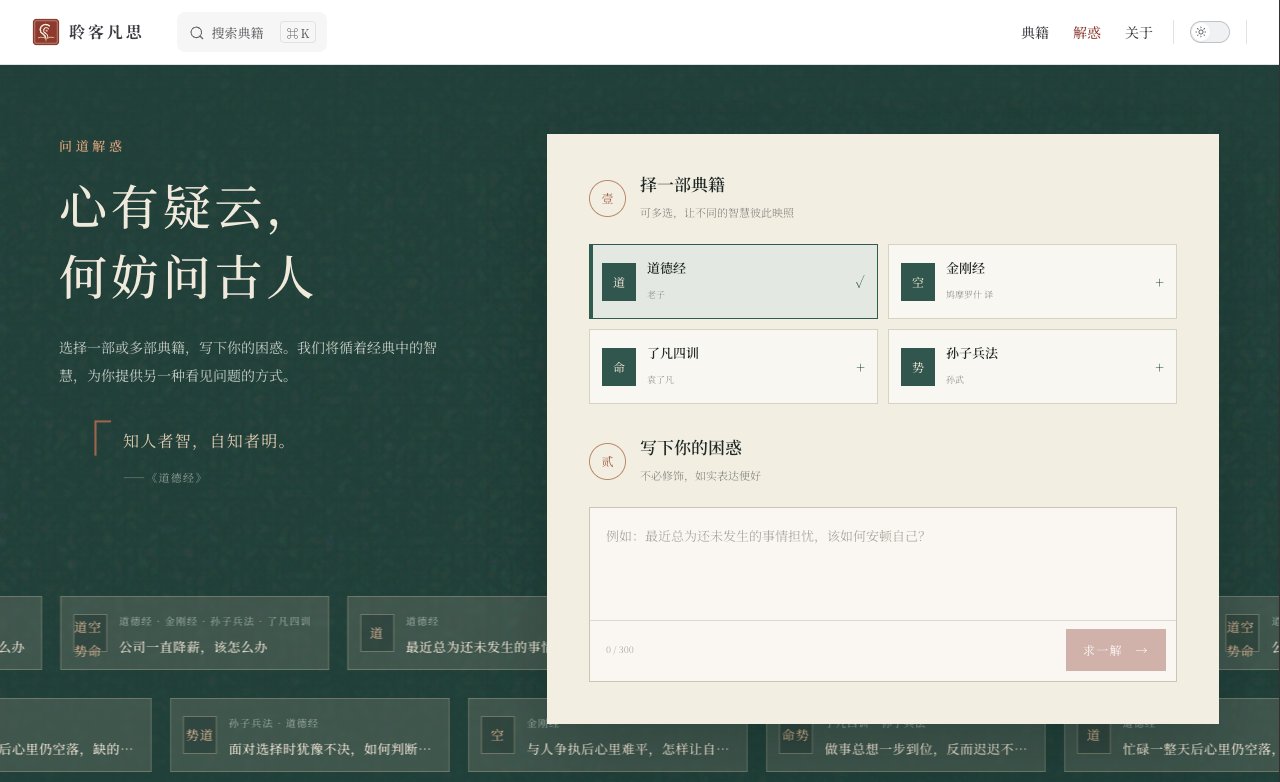Click the 择一部典籍 step heading
This screenshot has width=1280, height=782.
point(682,184)
